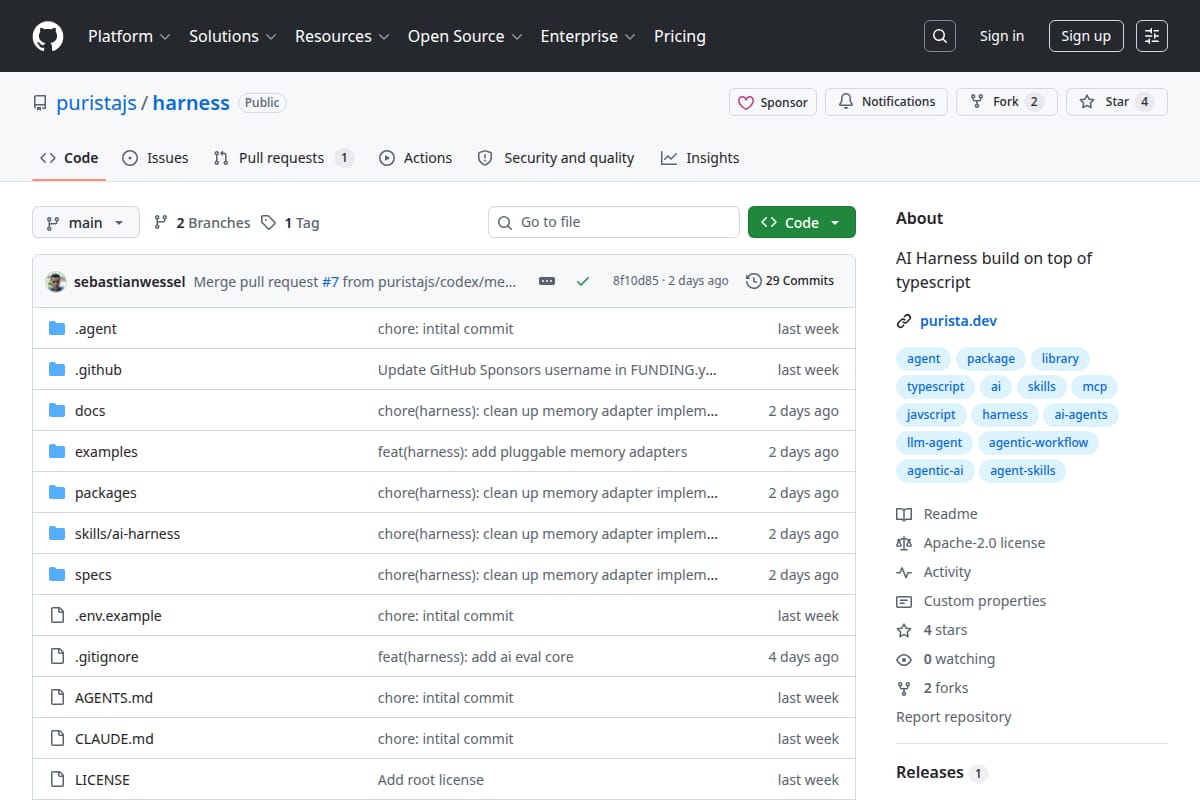1200x800 pixels.
Task: Open 'feat(harness): add pluggable memory adapters' commit
Action: 532,452
